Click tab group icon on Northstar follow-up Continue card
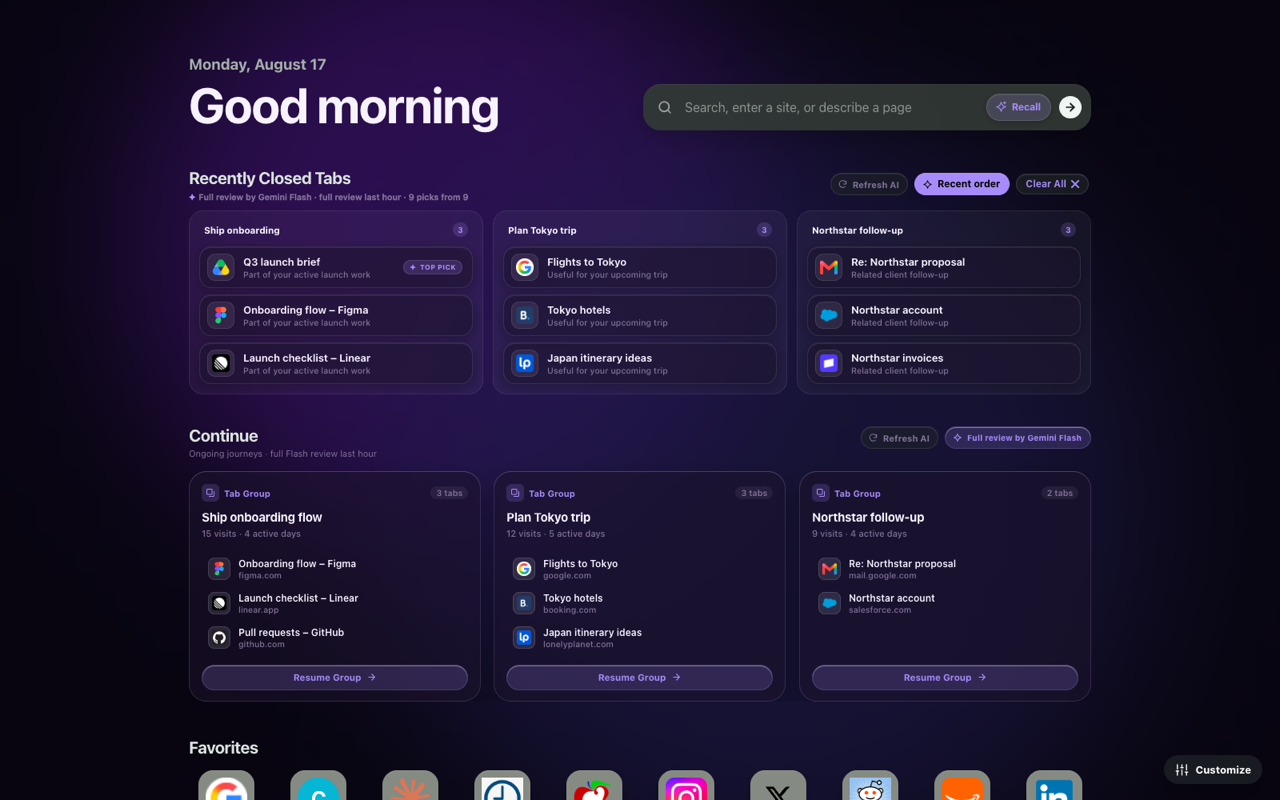The width and height of the screenshot is (1280, 800). pos(820,493)
